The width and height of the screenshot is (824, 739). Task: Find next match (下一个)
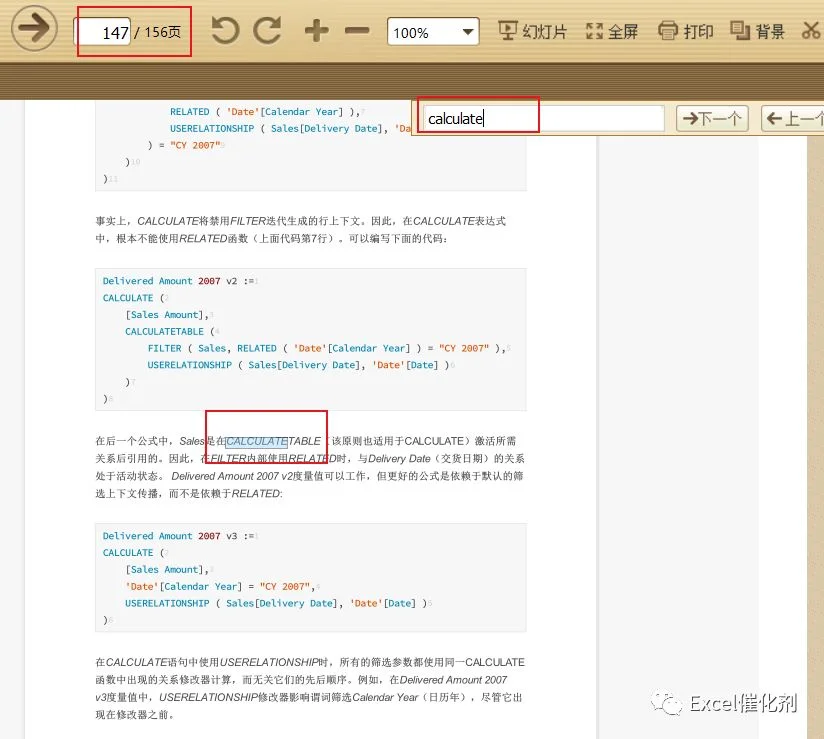[x=712, y=119]
